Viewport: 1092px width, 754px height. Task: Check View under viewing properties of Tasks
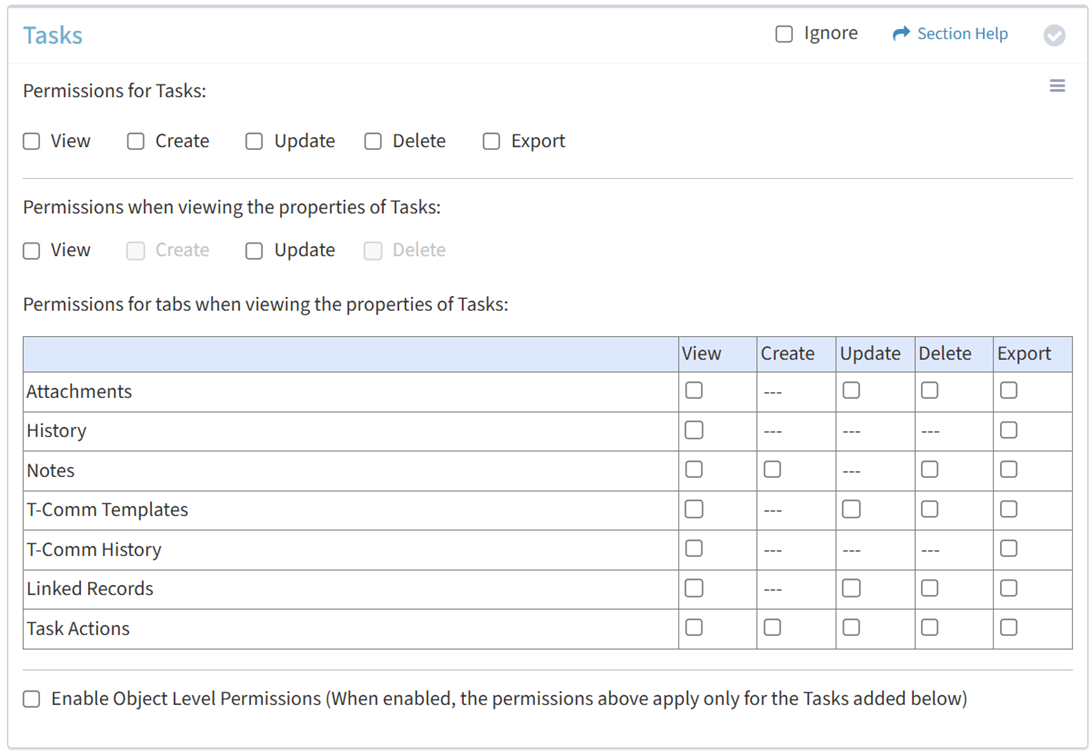tap(32, 250)
